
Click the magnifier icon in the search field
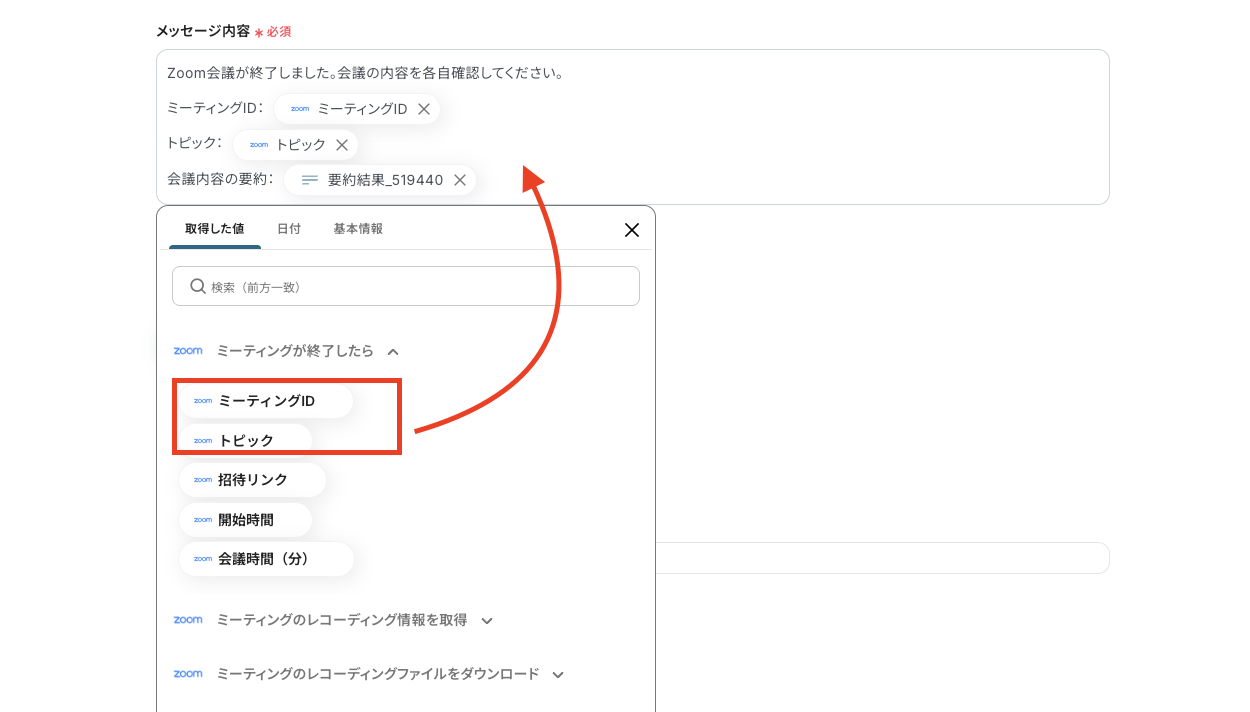click(197, 286)
